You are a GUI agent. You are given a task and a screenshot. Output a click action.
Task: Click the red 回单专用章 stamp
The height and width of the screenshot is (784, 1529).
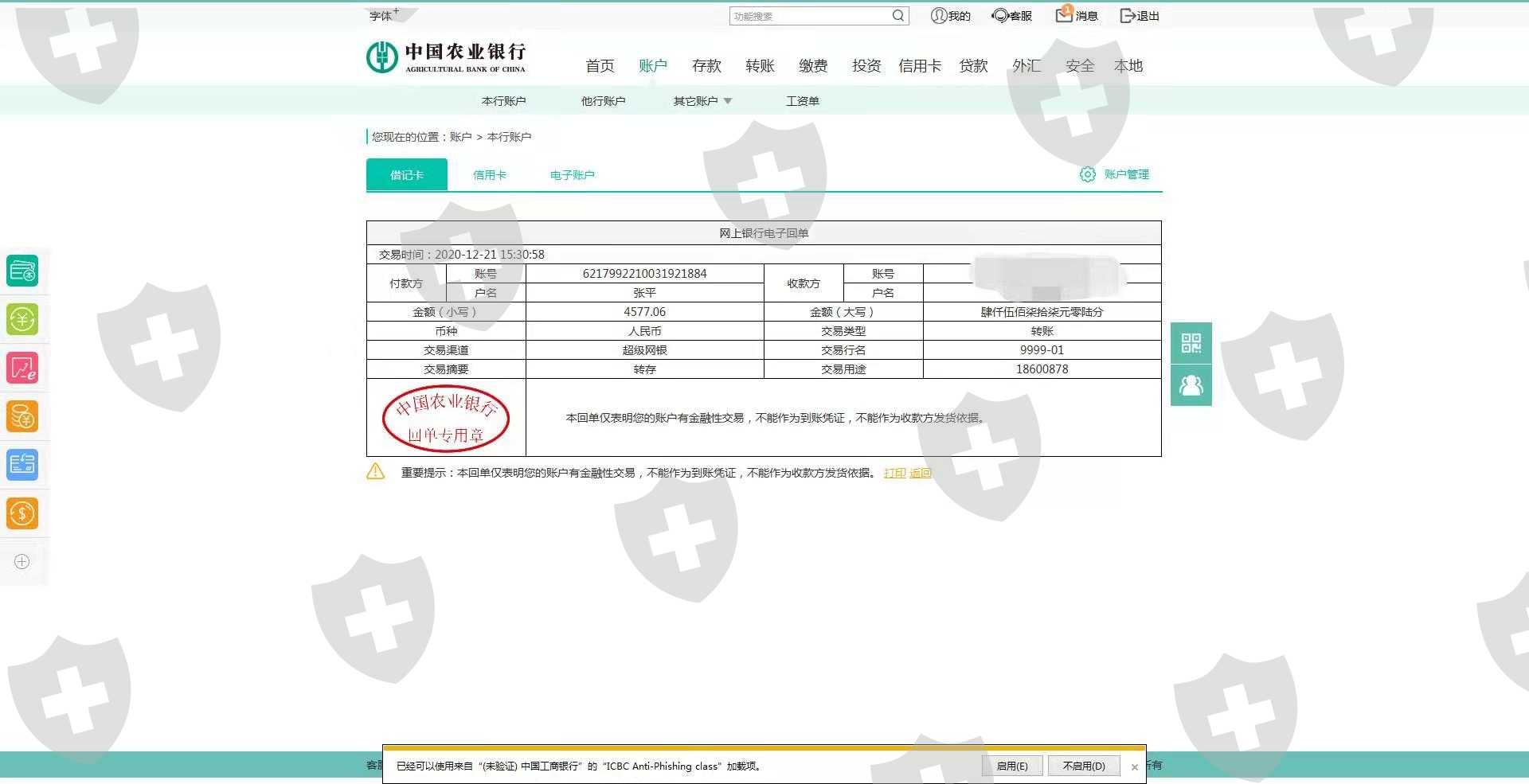click(446, 419)
